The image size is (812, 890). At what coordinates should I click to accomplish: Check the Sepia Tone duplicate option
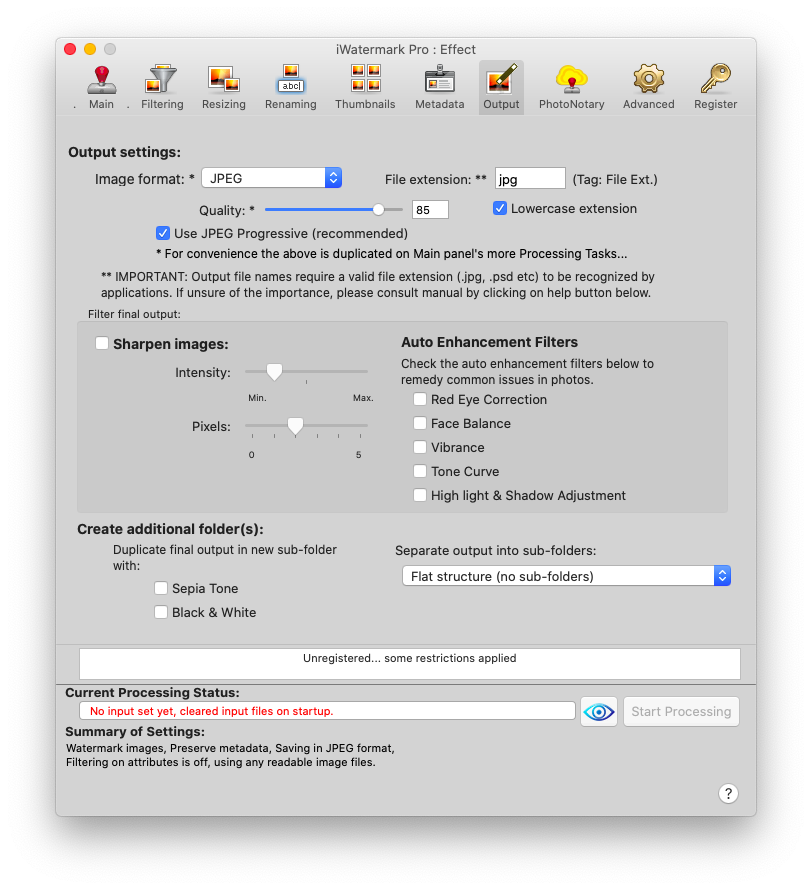[x=161, y=588]
